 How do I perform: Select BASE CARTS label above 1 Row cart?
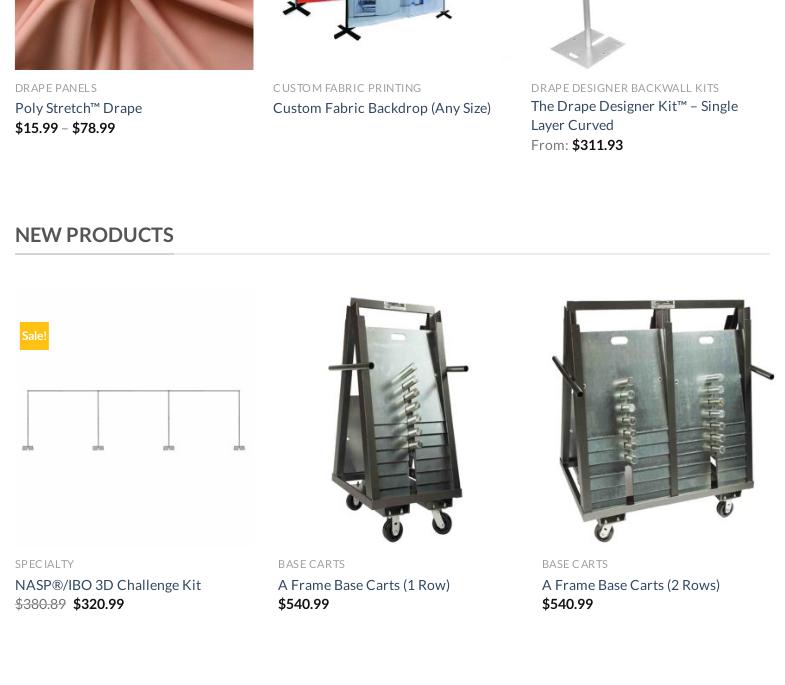coord(311,564)
